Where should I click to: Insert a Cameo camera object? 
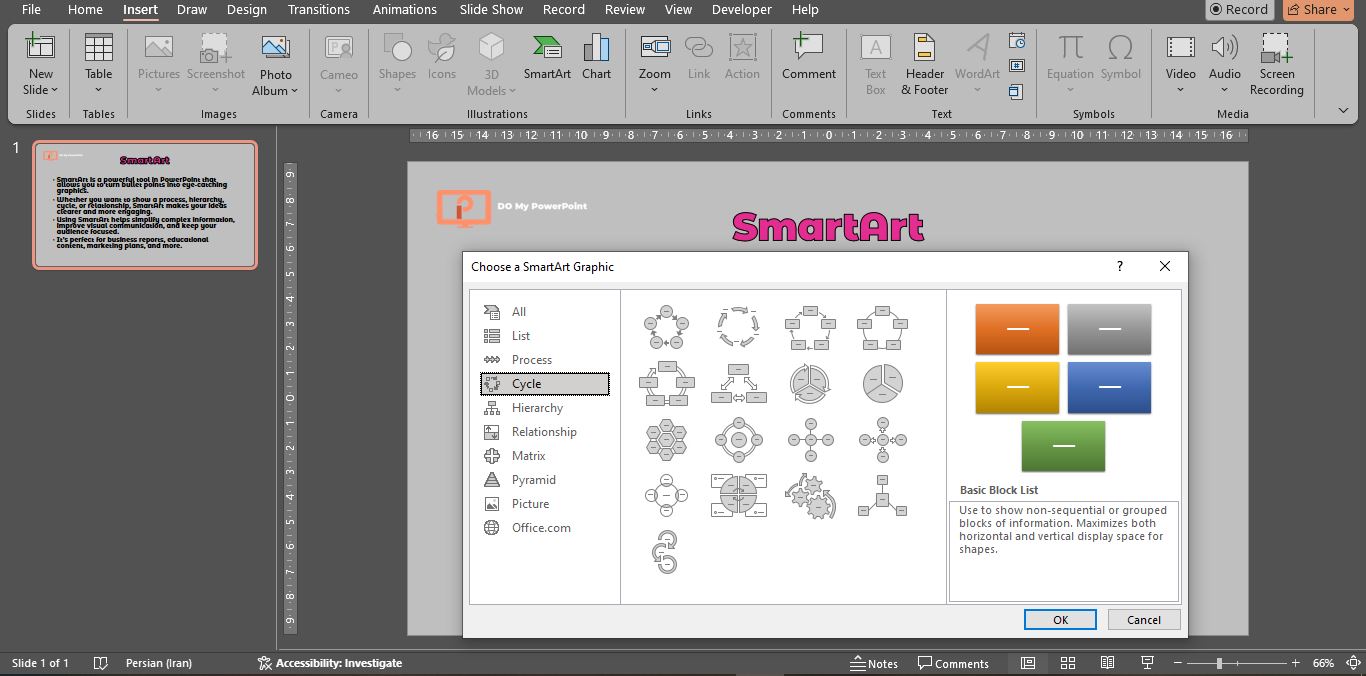pos(338,60)
